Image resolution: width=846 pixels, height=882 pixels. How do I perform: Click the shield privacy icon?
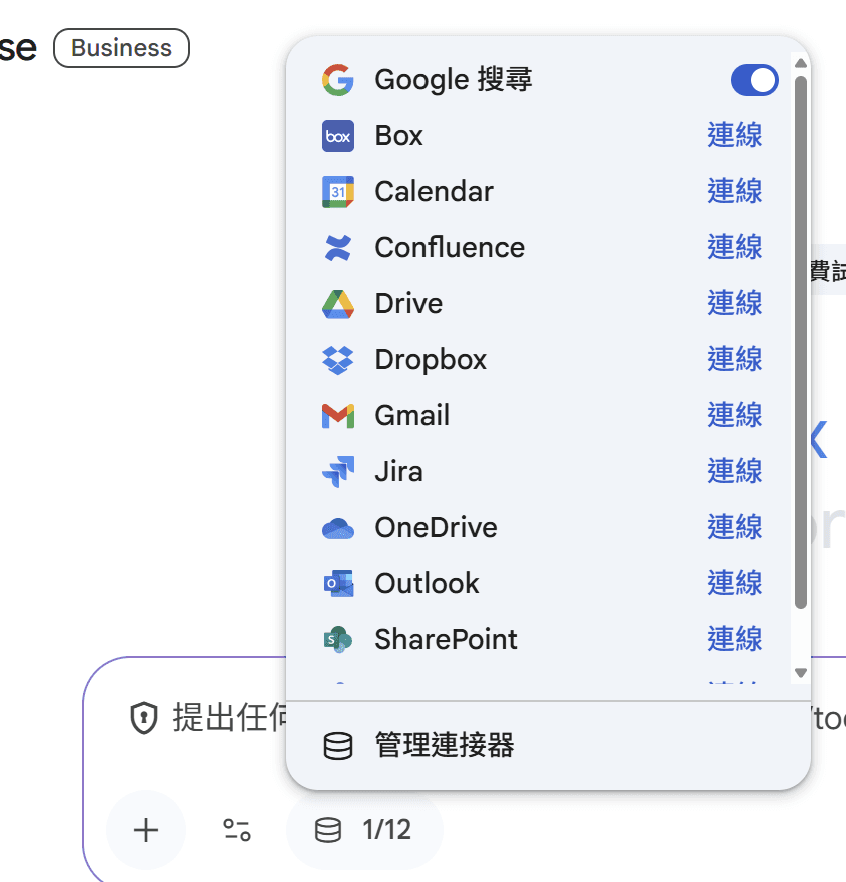(x=144, y=718)
